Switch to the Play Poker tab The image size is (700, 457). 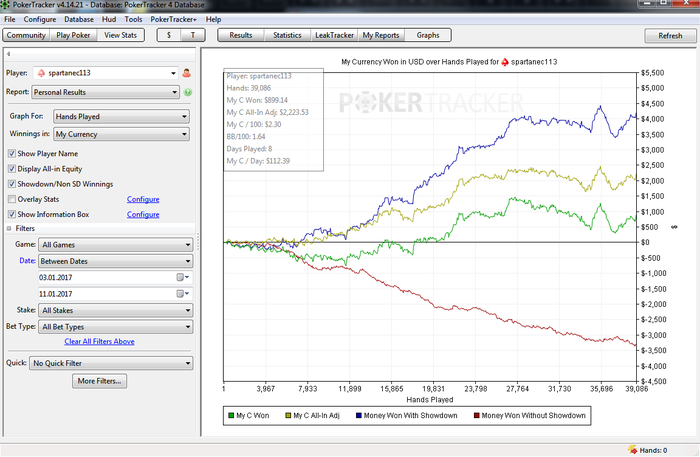pos(73,35)
